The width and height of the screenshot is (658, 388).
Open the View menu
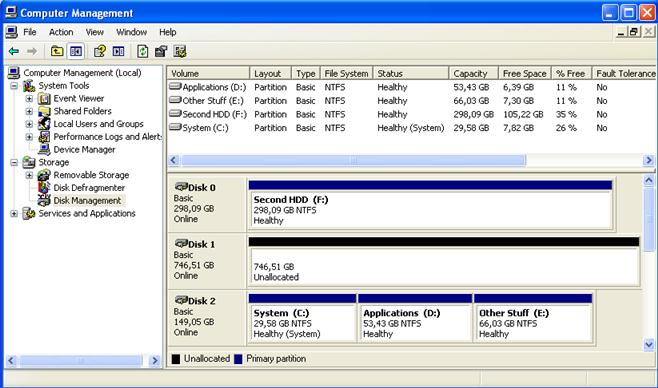coord(94,32)
